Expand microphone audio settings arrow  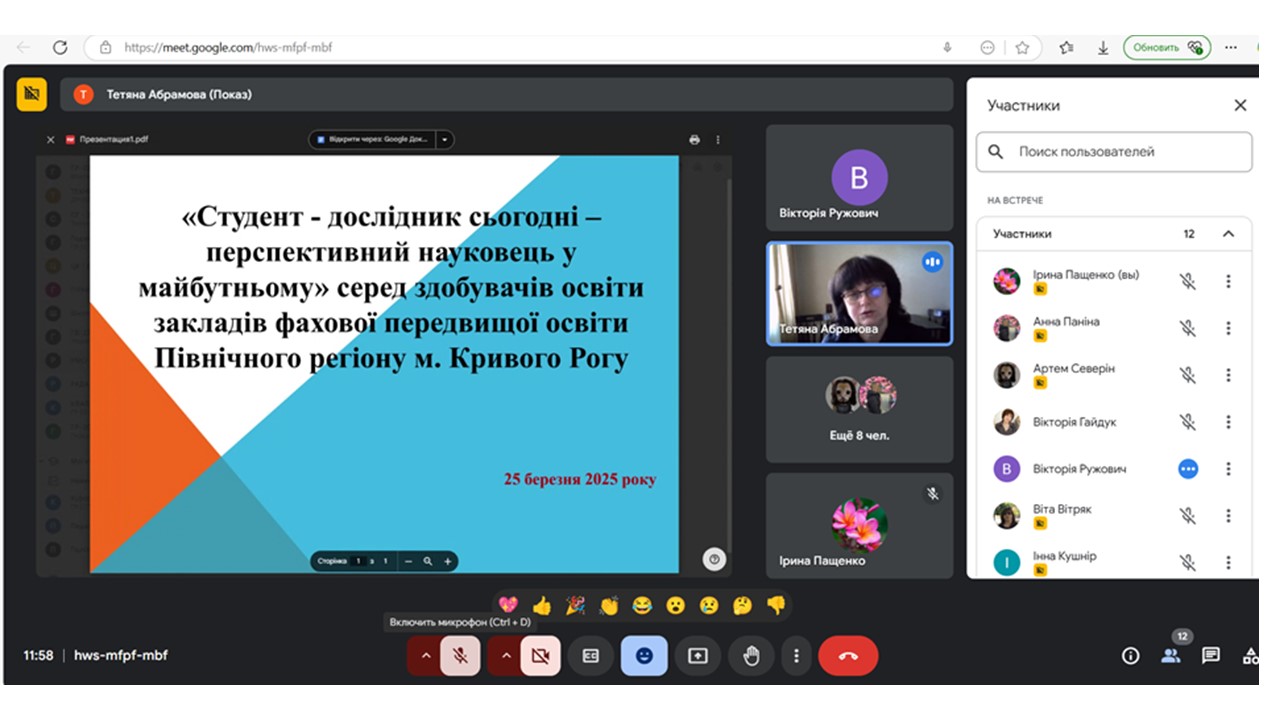point(425,656)
